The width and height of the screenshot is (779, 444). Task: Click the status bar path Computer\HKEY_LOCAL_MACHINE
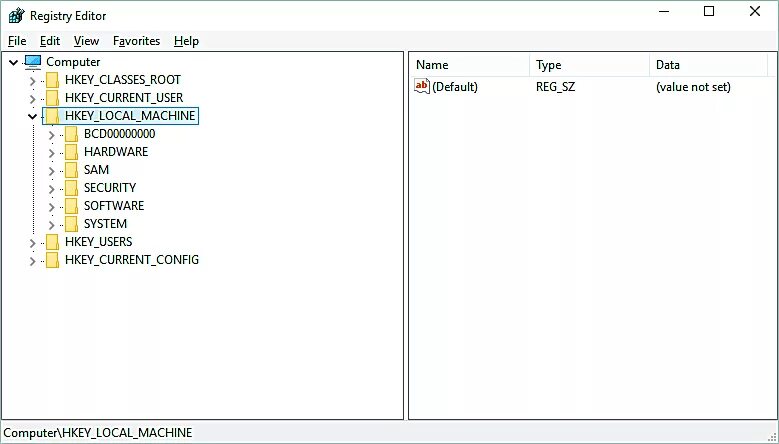click(97, 433)
